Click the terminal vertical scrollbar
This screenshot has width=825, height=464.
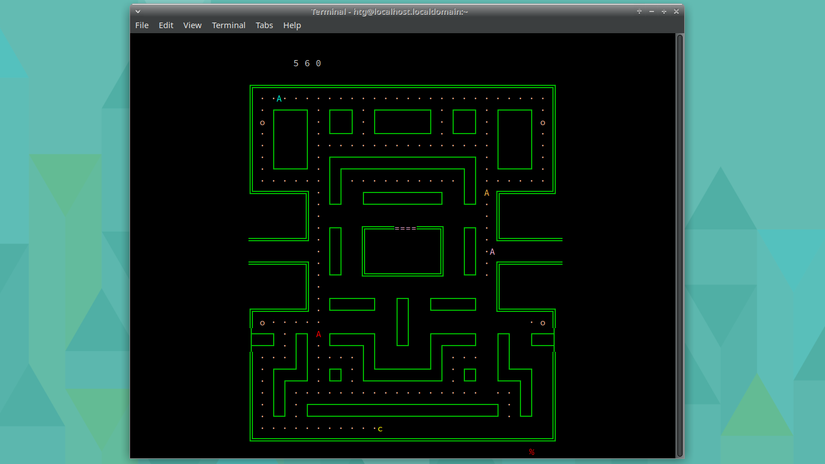[680, 245]
